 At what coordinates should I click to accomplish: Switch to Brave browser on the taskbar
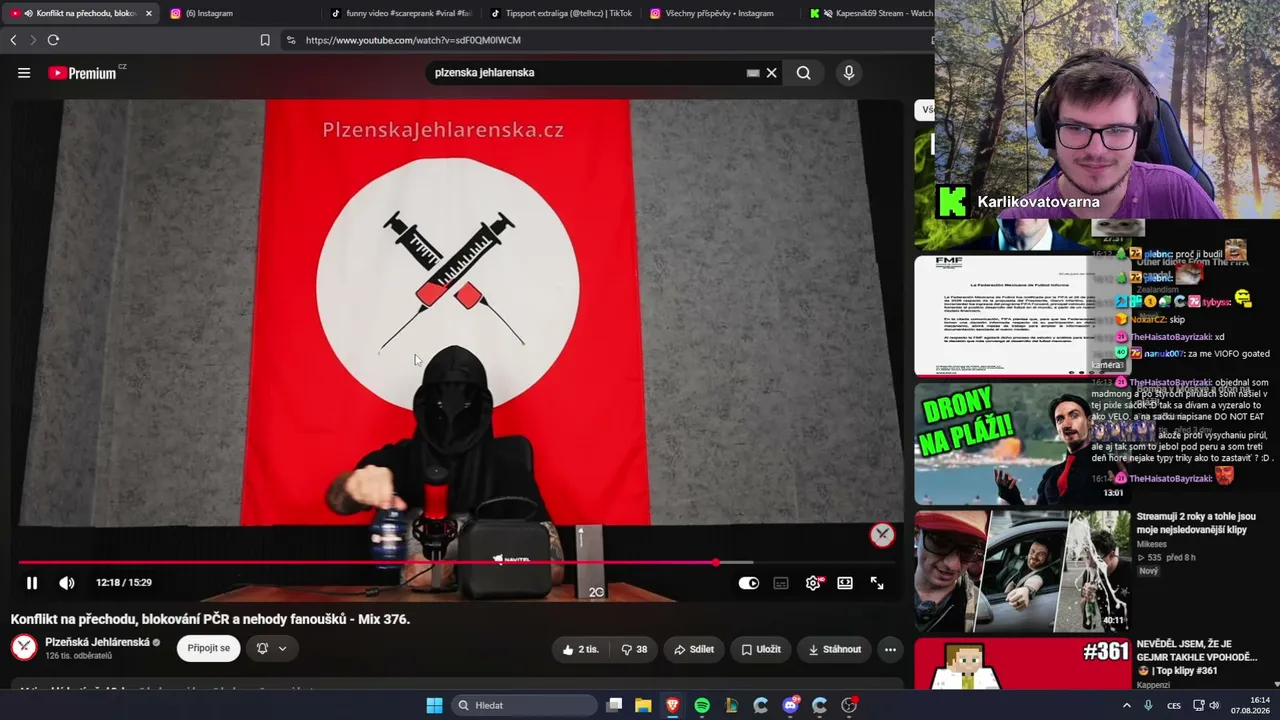[x=672, y=705]
